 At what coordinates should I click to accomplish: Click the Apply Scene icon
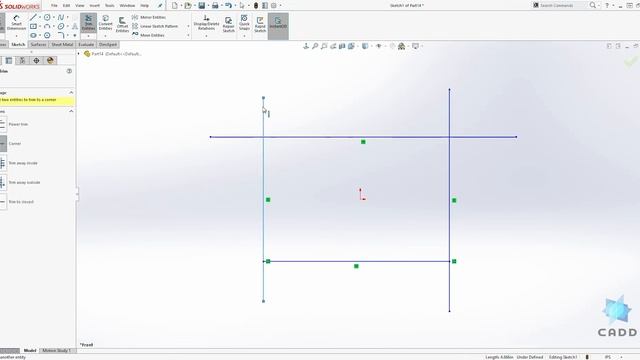[402, 46]
